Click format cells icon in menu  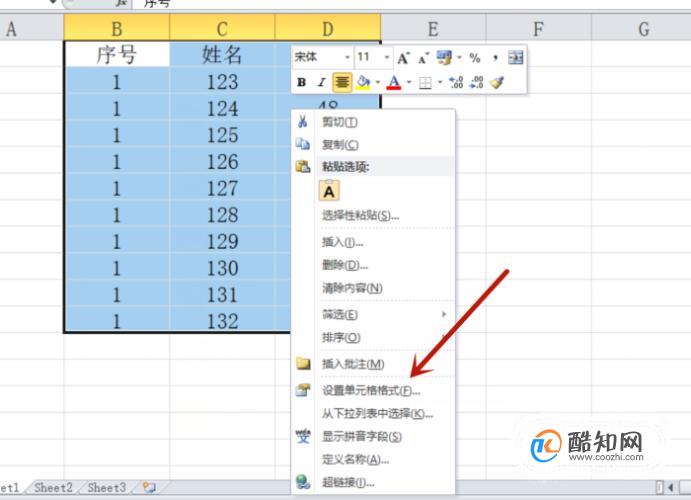303,390
